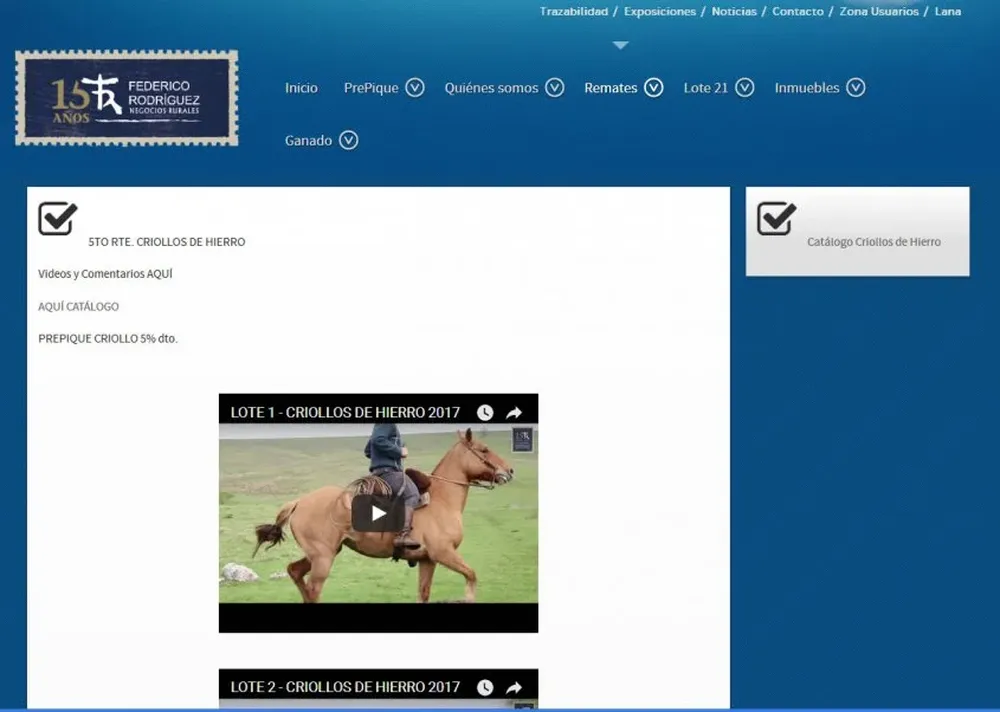Image resolution: width=1000 pixels, height=712 pixels.
Task: Click the checkmark icon beside 5TO RTE. Criollos de Hierro
Action: pos(57,218)
